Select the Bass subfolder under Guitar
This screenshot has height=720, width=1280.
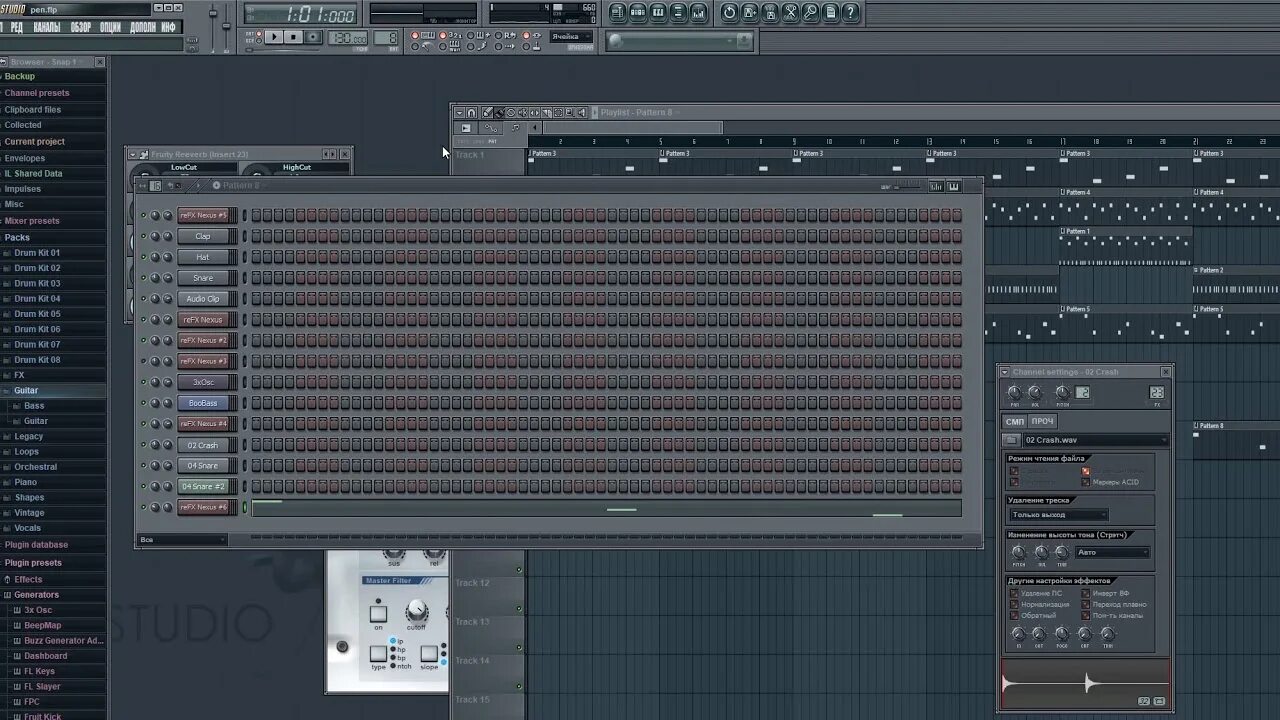[x=34, y=406]
